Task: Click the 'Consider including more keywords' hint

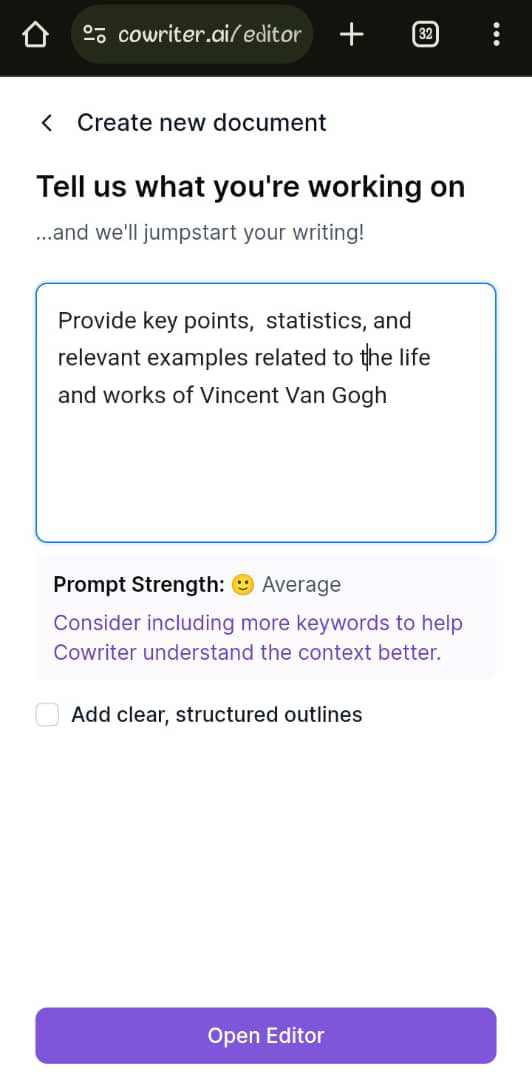Action: pyautogui.click(x=258, y=638)
